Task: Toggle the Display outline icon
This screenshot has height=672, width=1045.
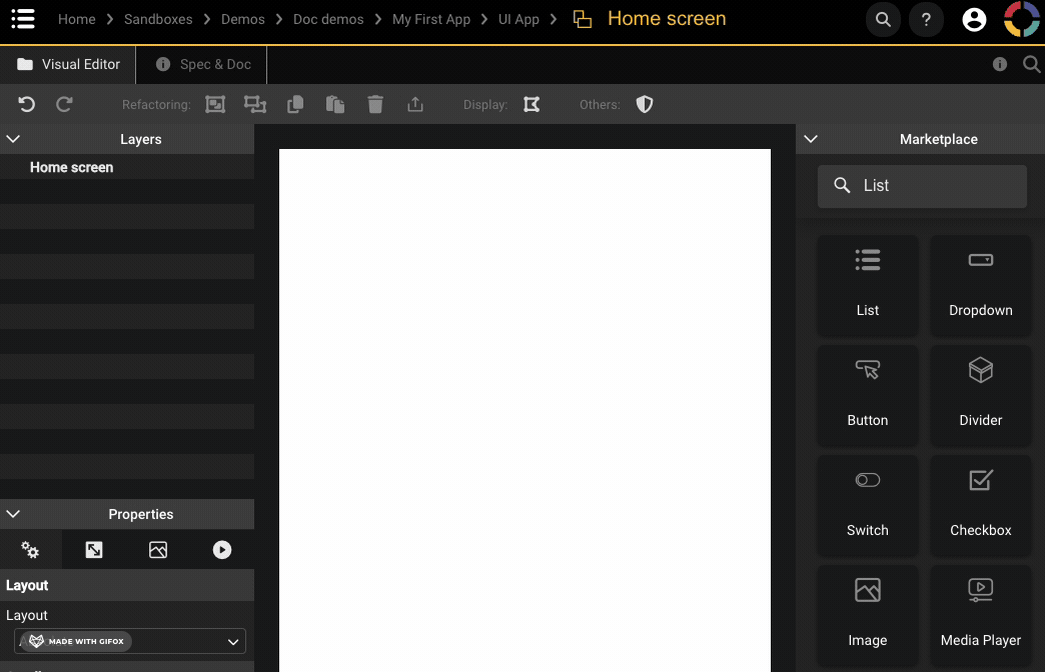Action: pyautogui.click(x=532, y=104)
